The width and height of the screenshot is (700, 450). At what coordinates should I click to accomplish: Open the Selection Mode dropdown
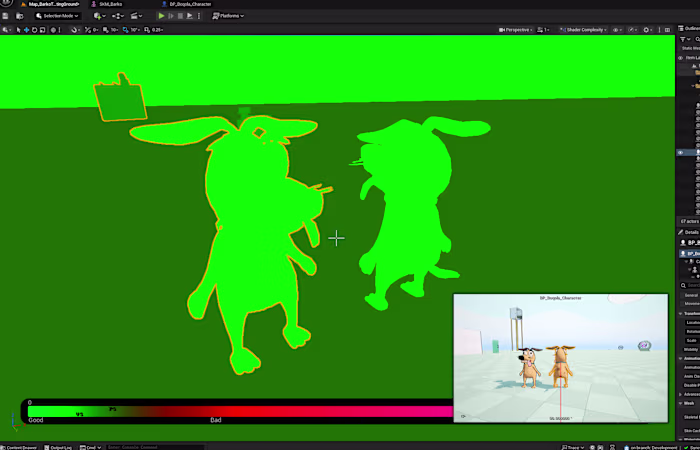pos(57,16)
